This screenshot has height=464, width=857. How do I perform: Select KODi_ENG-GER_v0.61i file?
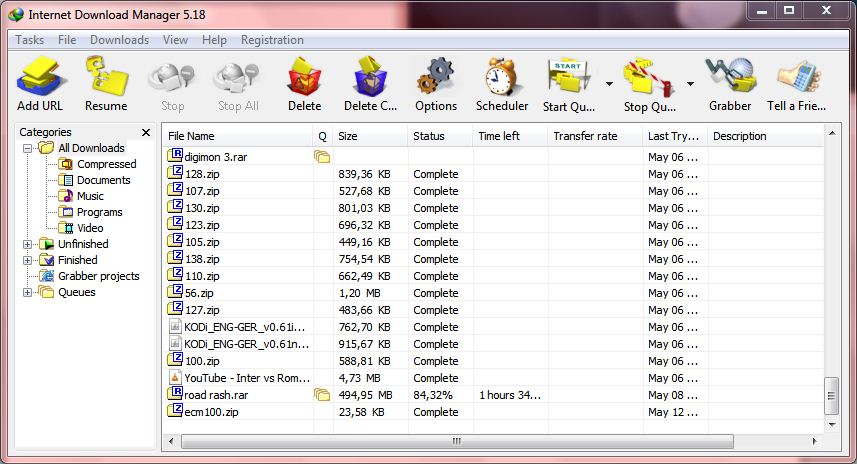(245, 327)
